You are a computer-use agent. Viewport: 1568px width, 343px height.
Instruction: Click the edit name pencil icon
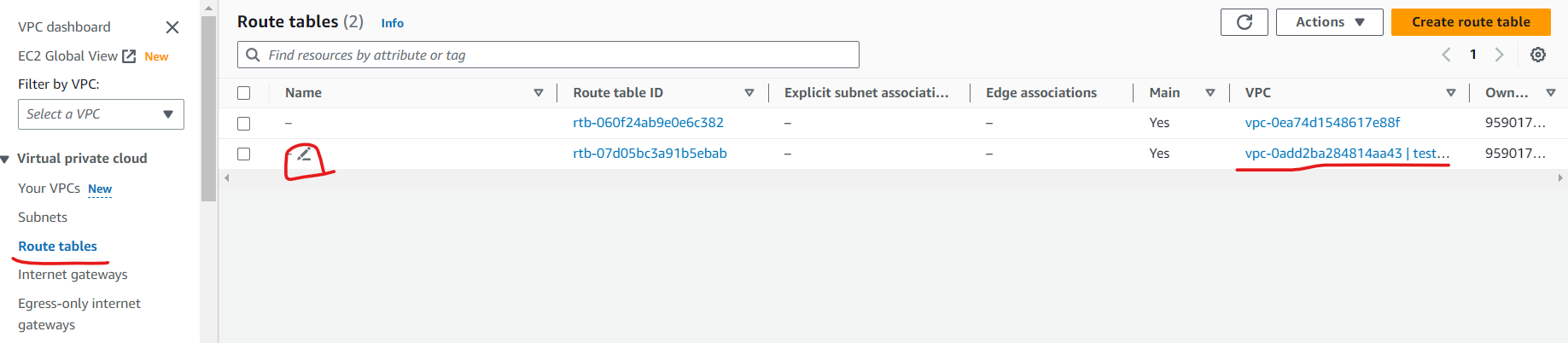[304, 154]
